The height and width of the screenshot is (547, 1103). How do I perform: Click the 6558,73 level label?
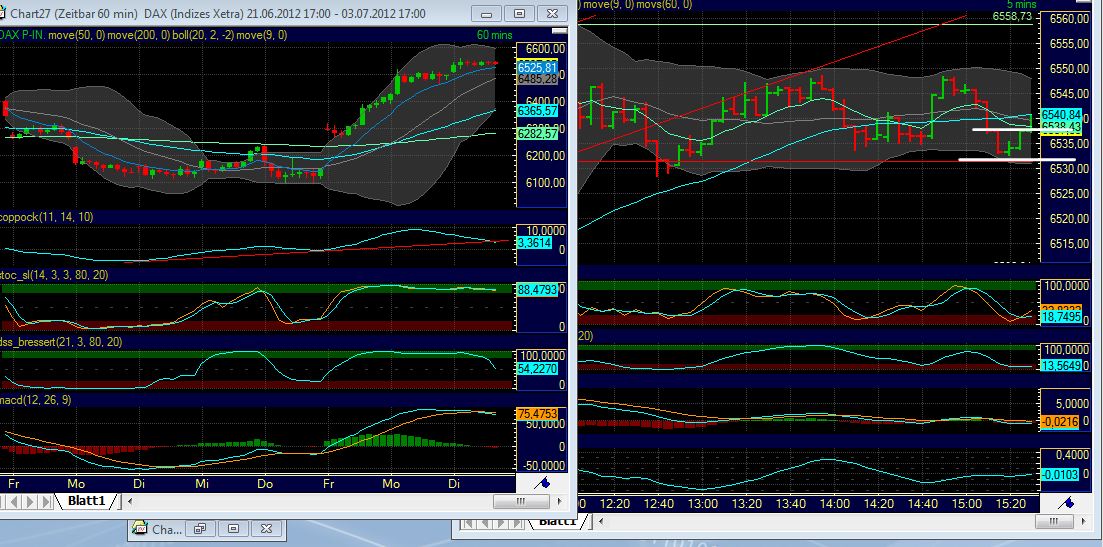click(x=1012, y=16)
